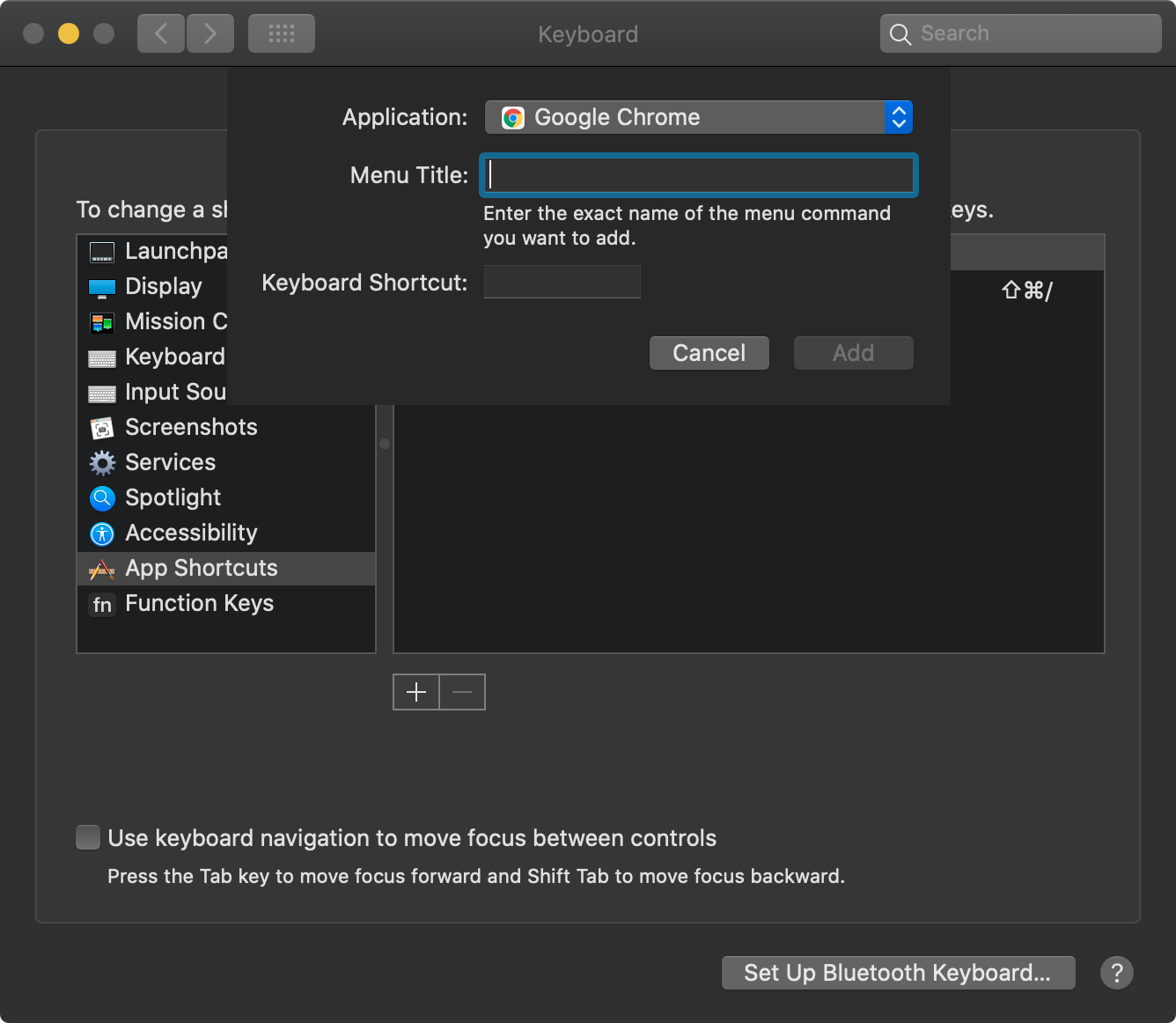Screen dimensions: 1176x1023
Task: Click the Keyboard Shortcut recording field
Action: [562, 282]
